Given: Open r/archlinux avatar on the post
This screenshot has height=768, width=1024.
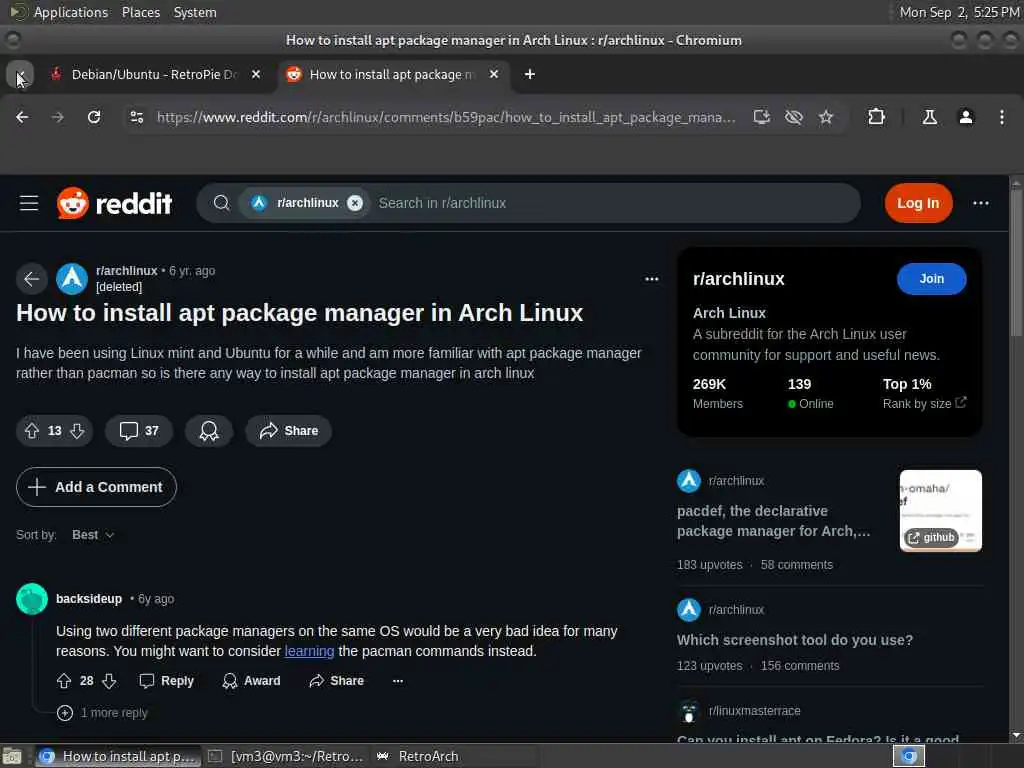Looking at the screenshot, I should (x=72, y=279).
